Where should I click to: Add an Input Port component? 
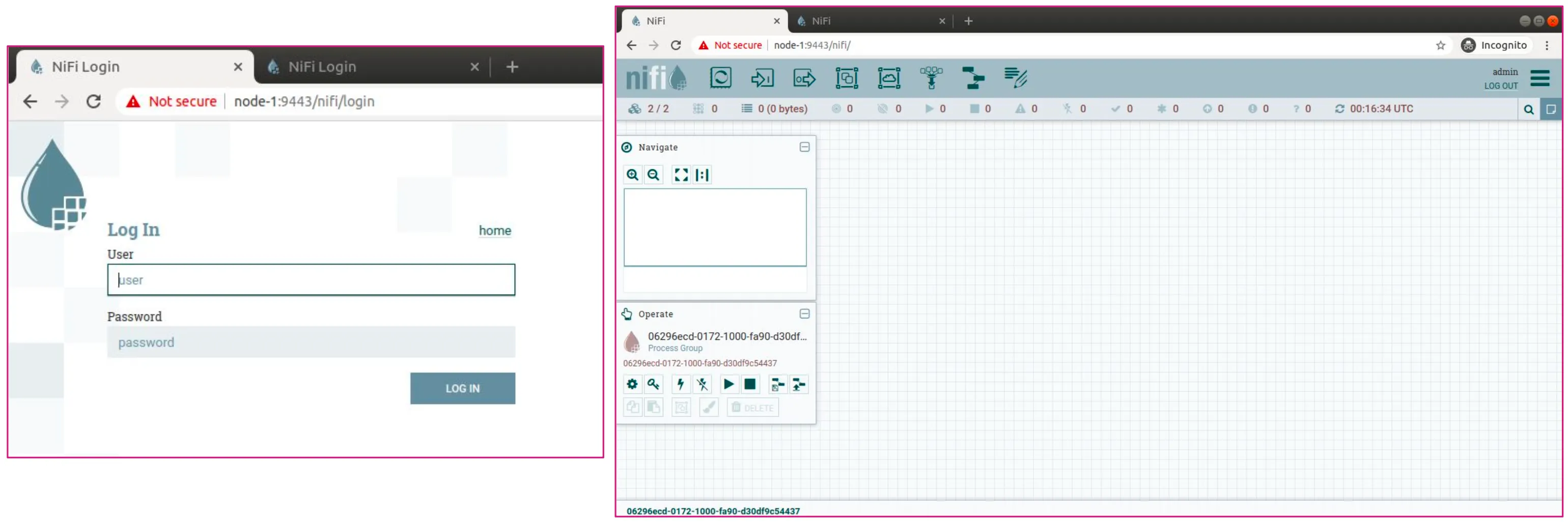pos(762,78)
